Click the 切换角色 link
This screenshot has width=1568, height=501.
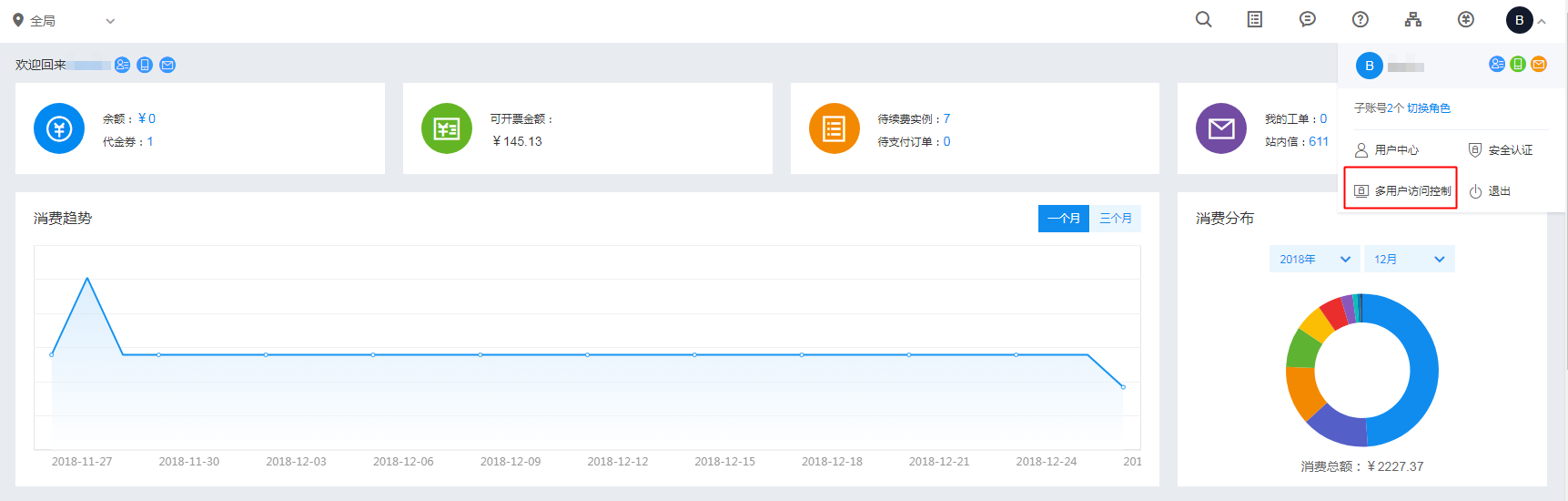point(1429,108)
